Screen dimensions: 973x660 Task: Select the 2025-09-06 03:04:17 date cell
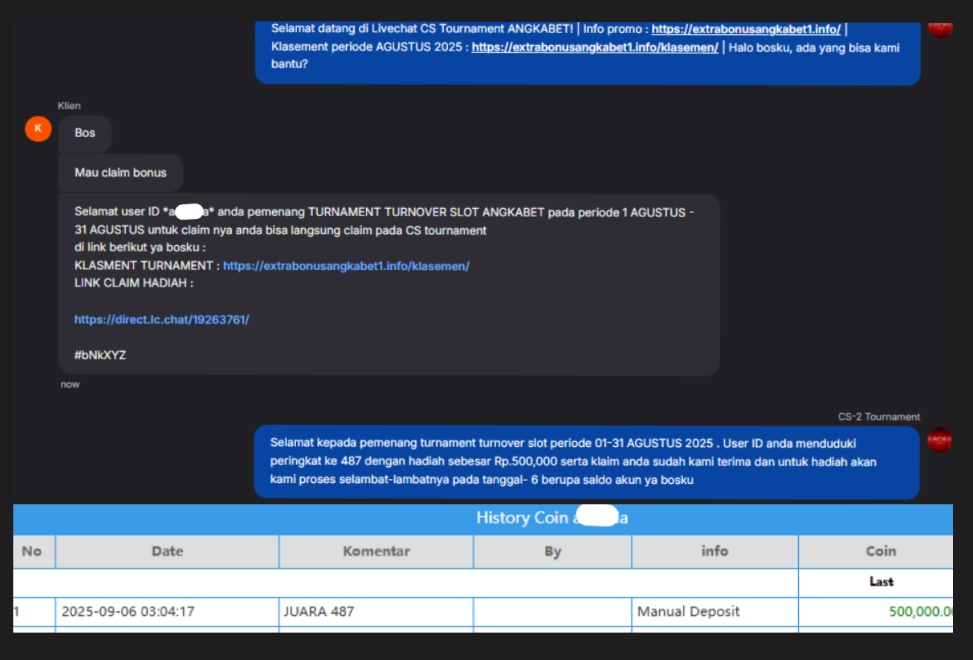167,612
